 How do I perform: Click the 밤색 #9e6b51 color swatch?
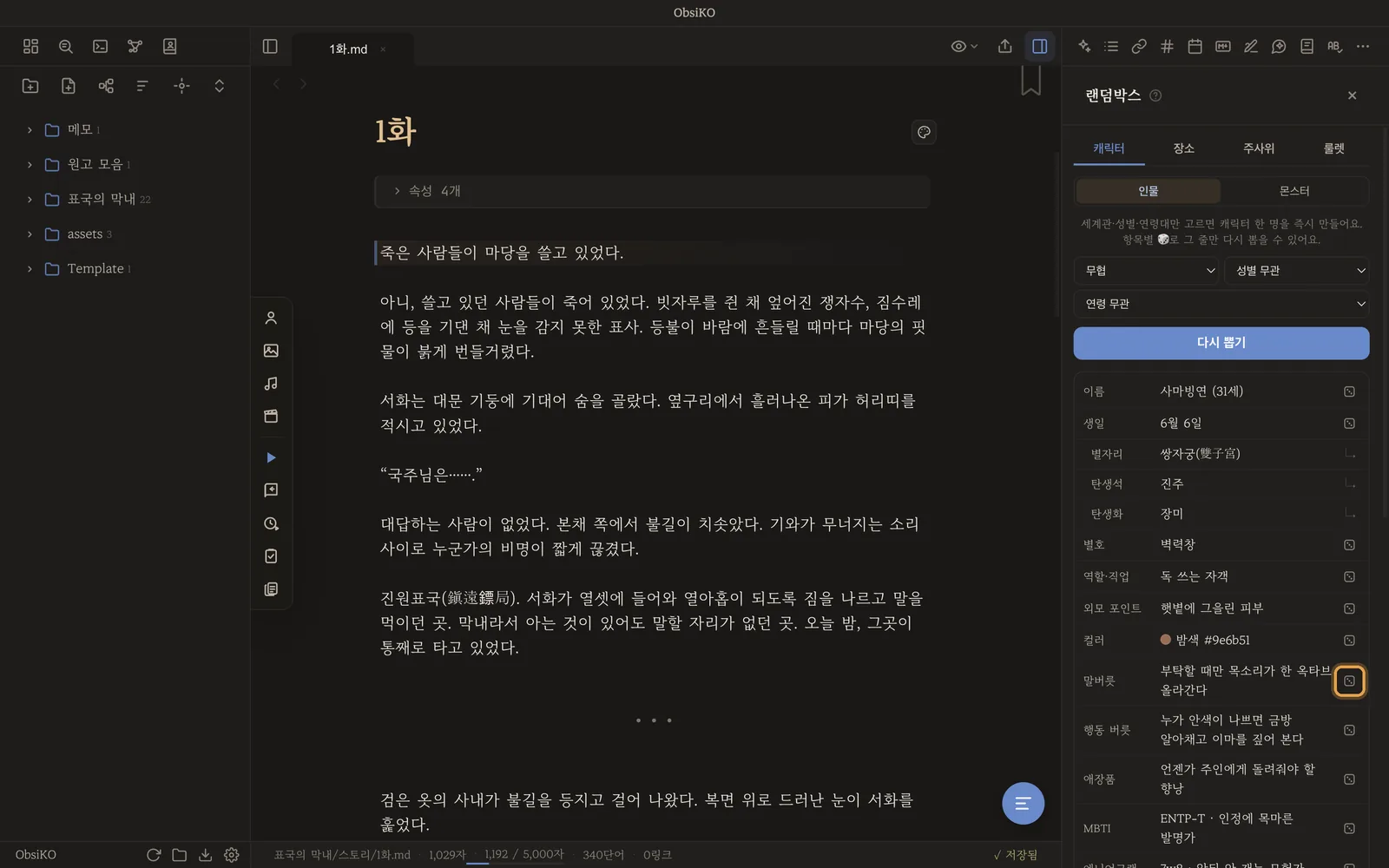[x=1166, y=640]
